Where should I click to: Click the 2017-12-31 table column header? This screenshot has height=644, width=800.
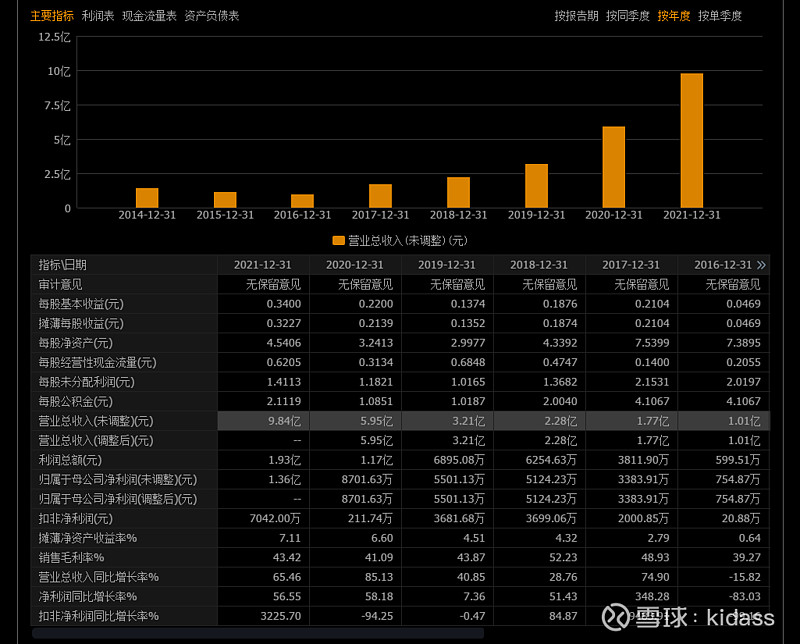(x=631, y=265)
